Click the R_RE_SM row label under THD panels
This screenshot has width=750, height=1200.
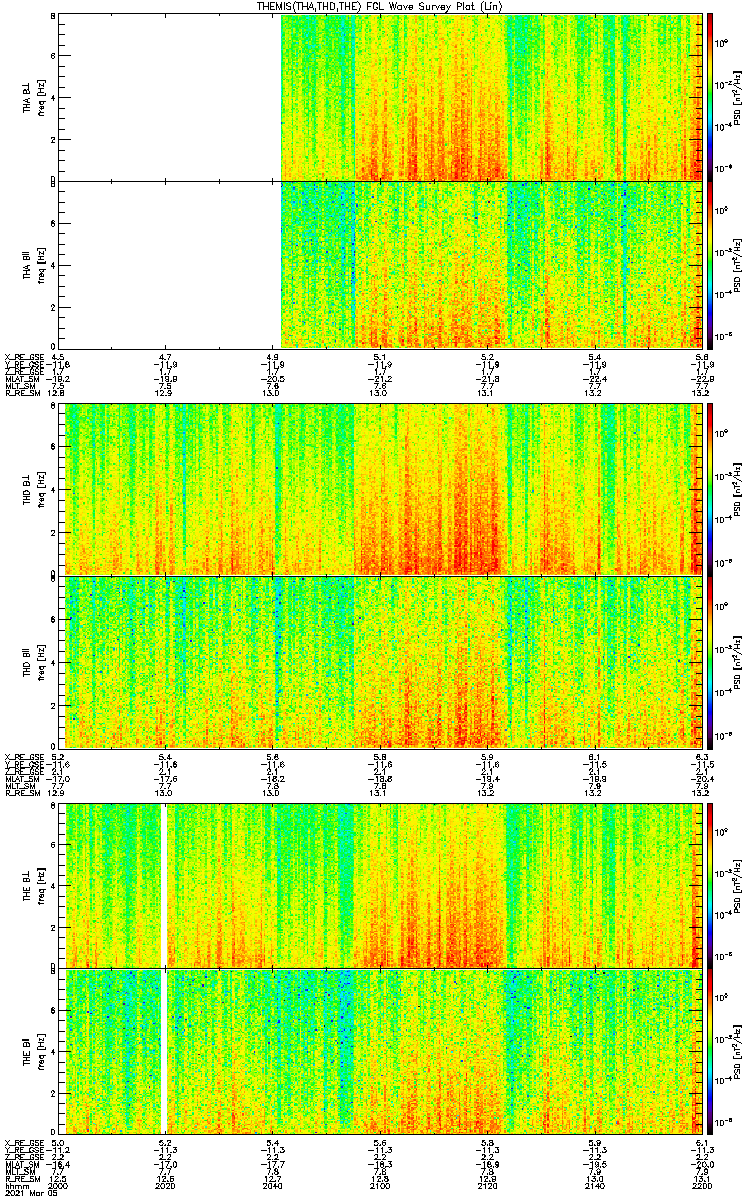[x=21, y=792]
